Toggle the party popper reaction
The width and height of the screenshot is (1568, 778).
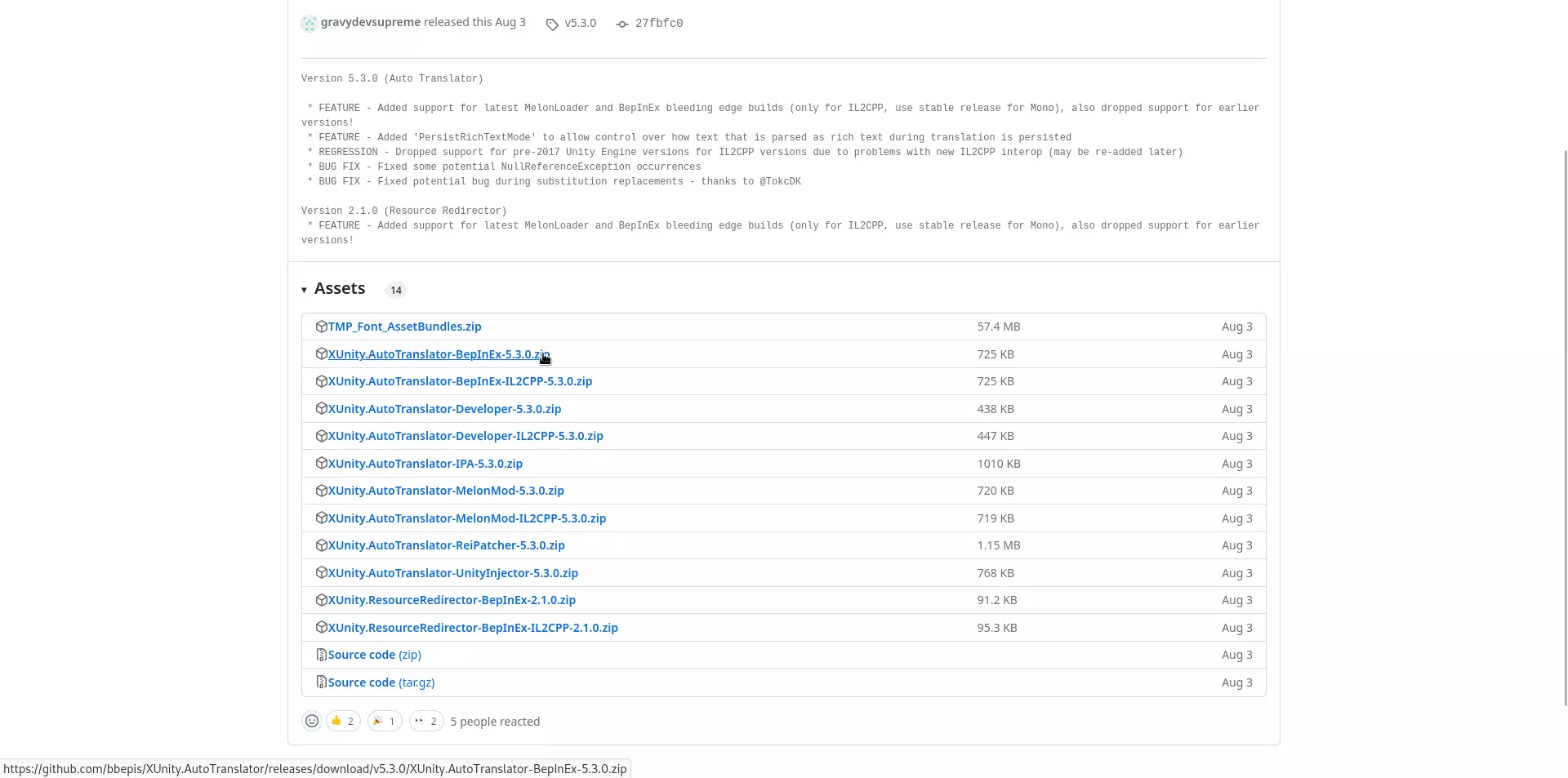(x=385, y=721)
